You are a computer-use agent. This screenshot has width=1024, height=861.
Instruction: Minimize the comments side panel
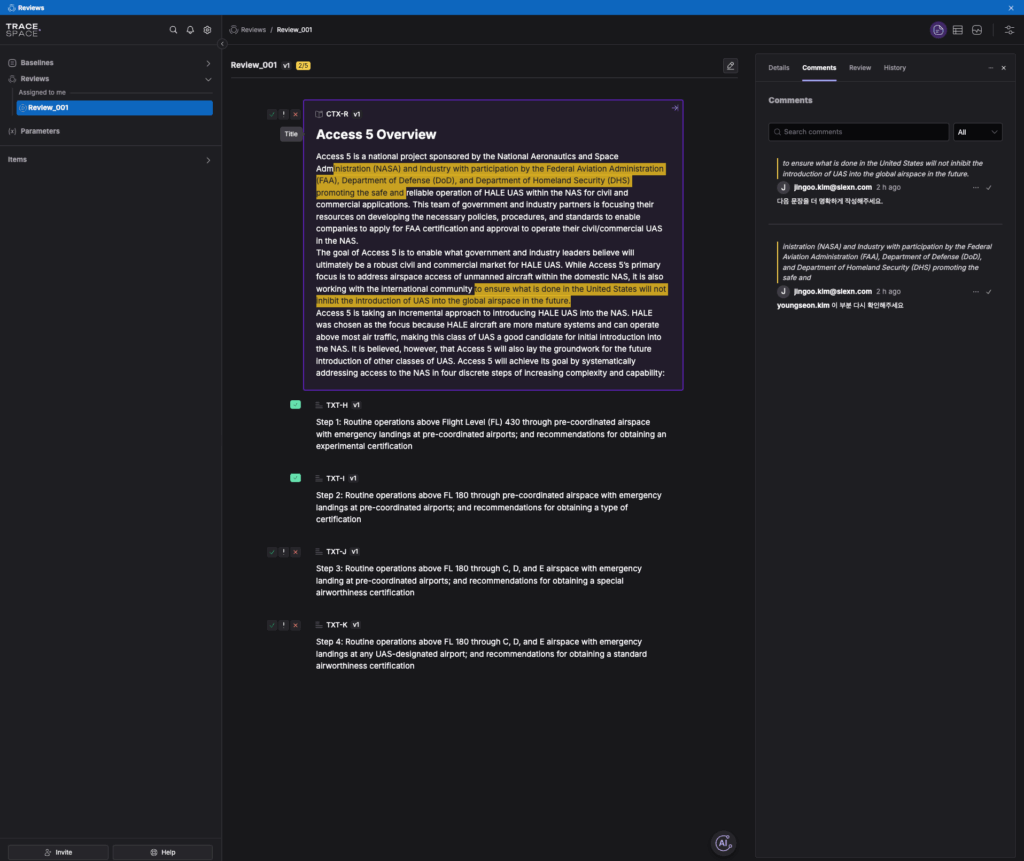tap(991, 68)
